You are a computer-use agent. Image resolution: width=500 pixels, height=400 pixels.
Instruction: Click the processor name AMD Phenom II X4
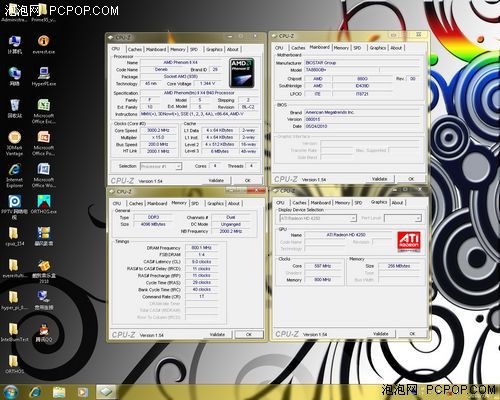click(x=180, y=62)
